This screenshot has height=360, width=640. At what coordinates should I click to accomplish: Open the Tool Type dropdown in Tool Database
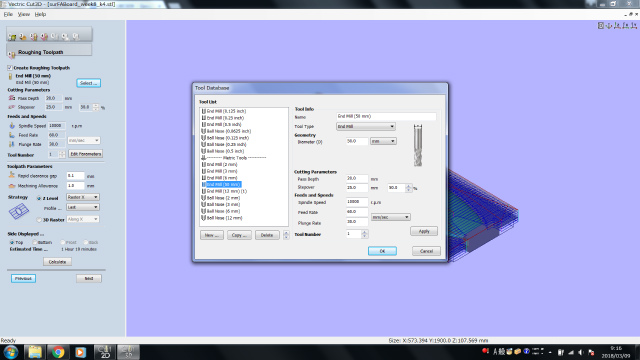tap(366, 127)
